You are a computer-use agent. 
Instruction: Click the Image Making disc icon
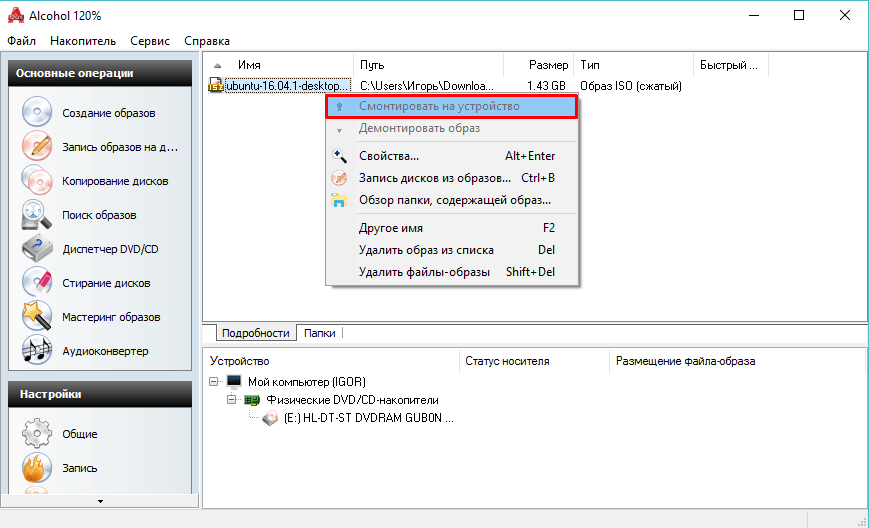37,112
